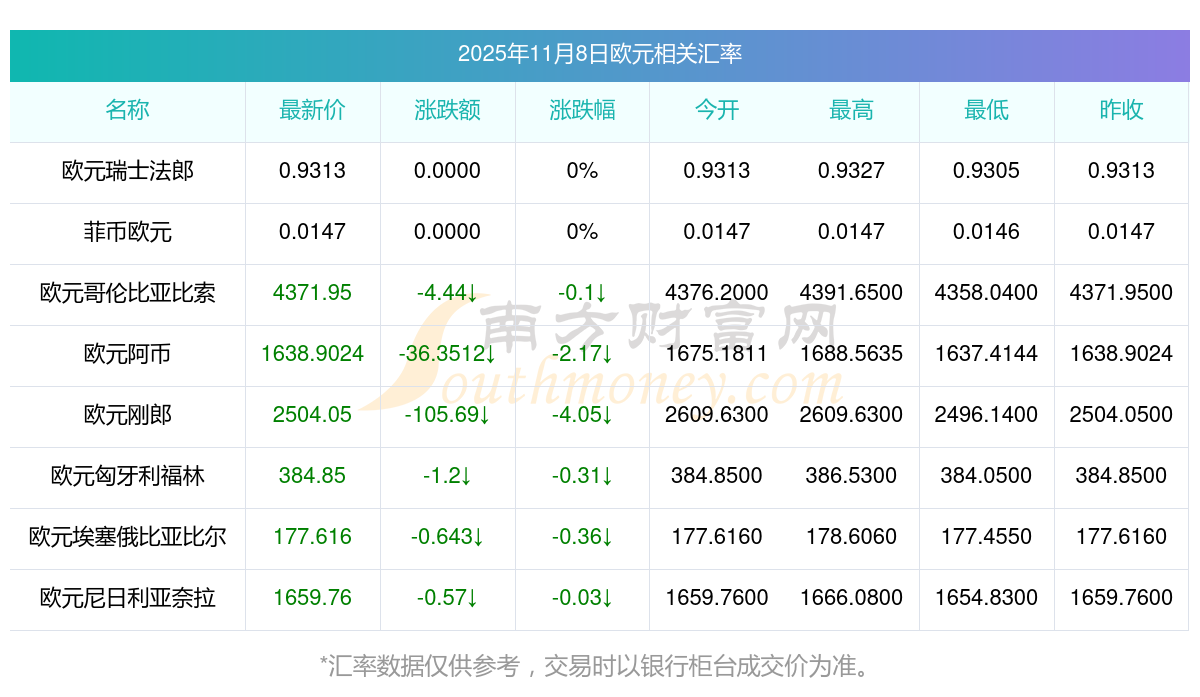
Task: Click change percent -4.05↓
Action: [582, 415]
